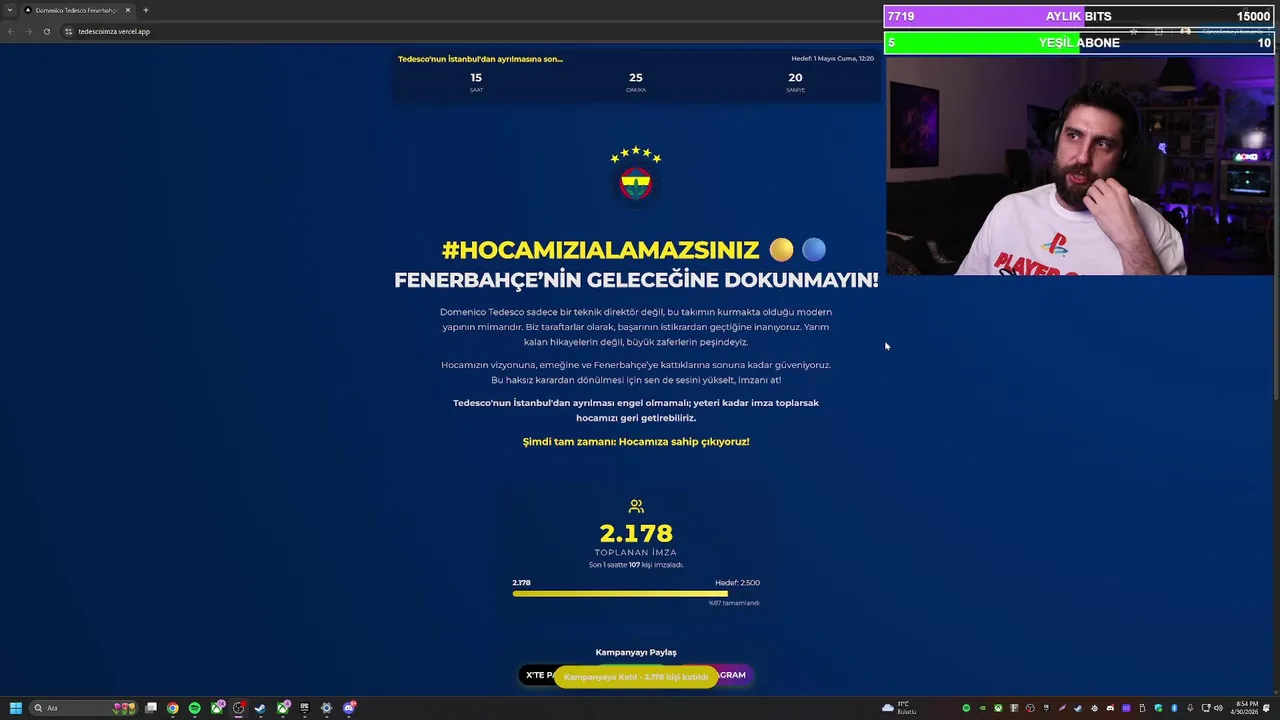The width and height of the screenshot is (1280, 720).
Task: Click the safely remove USB tray icon
Action: 1142,708
